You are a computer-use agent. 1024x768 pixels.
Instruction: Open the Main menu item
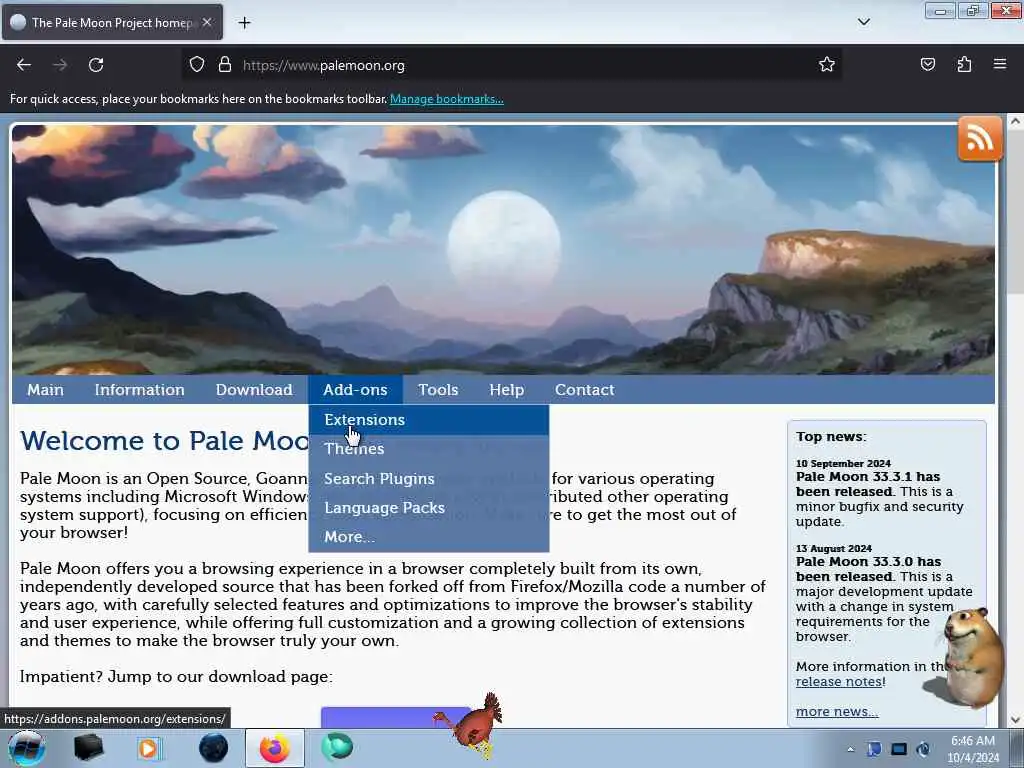45,390
